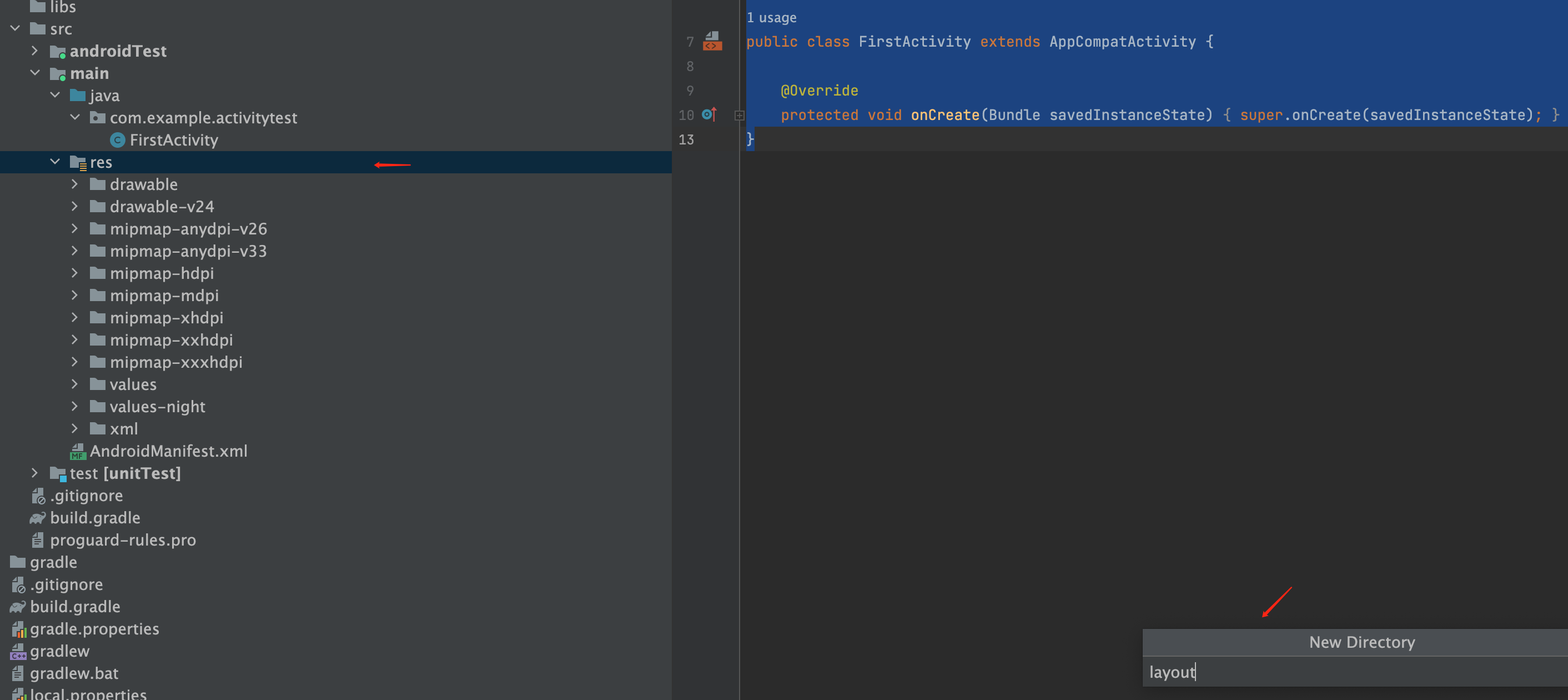Open AndroidManifest.xml file
This screenshot has height=700, width=1568.
coord(168,451)
